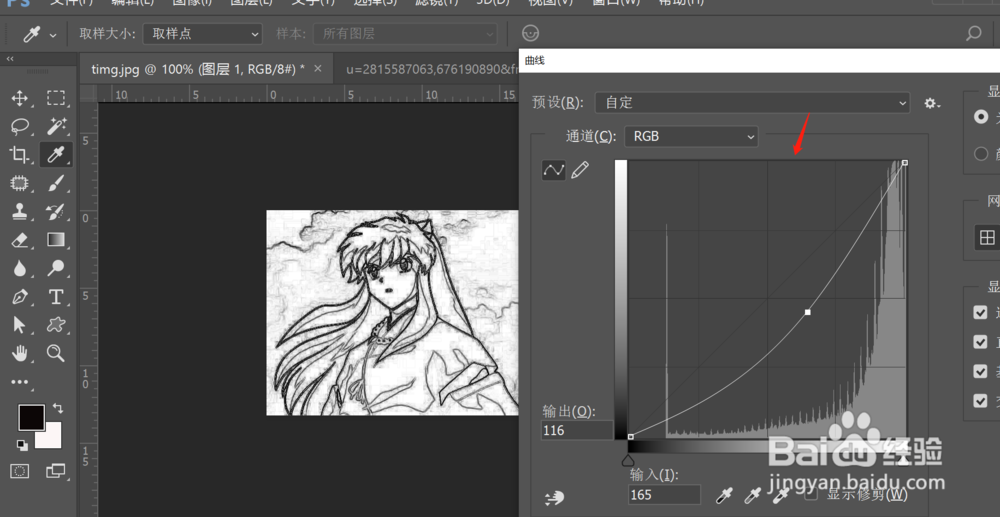Select the Zoom magnifier tool
Viewport: 1000px width, 517px height.
pos(56,353)
